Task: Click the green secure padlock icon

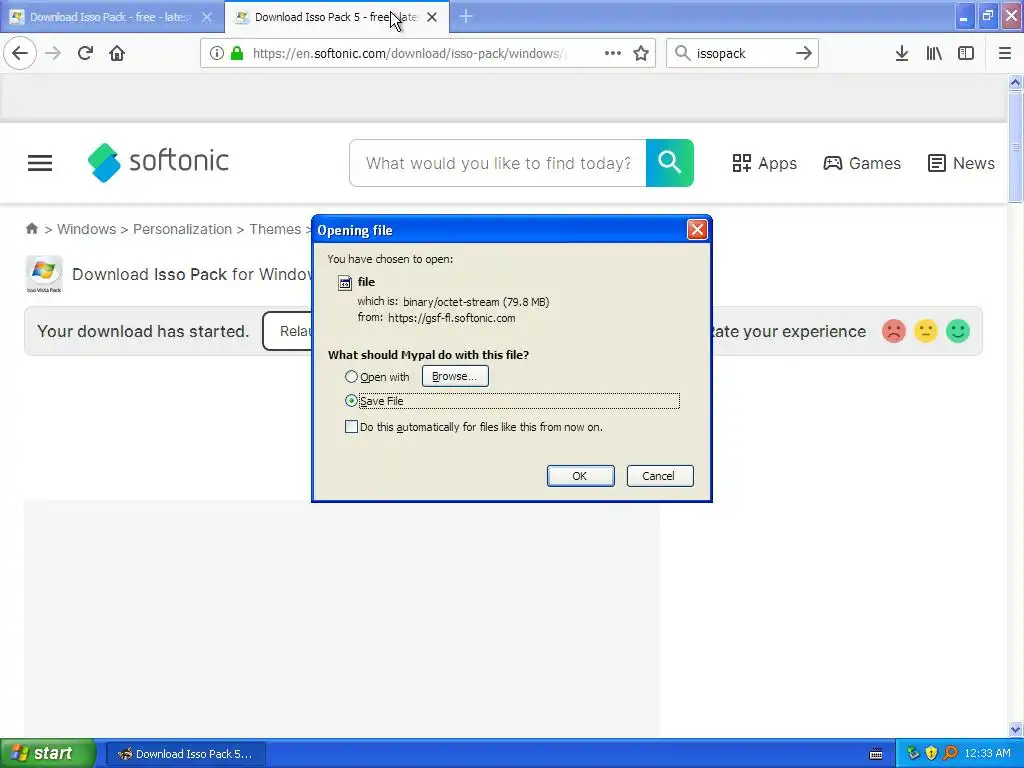Action: coord(236,53)
